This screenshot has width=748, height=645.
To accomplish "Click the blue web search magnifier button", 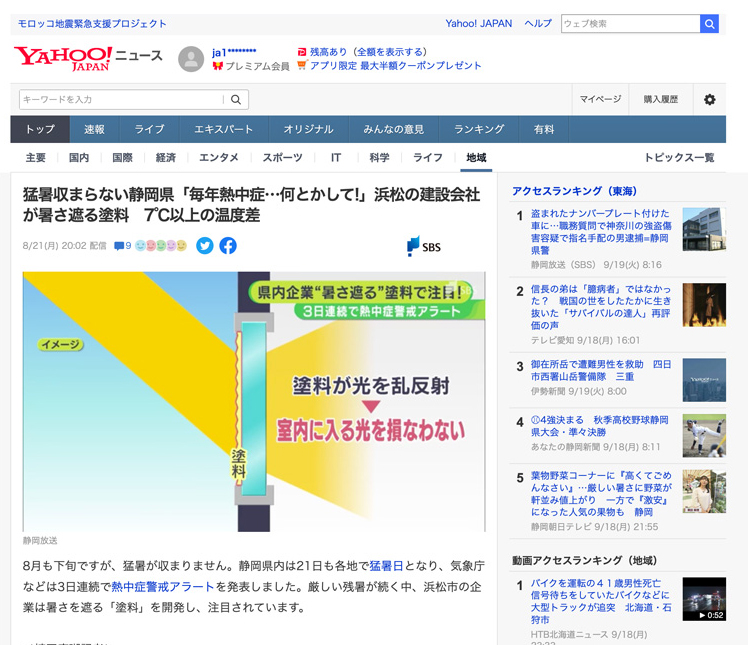I will pyautogui.click(x=709, y=24).
